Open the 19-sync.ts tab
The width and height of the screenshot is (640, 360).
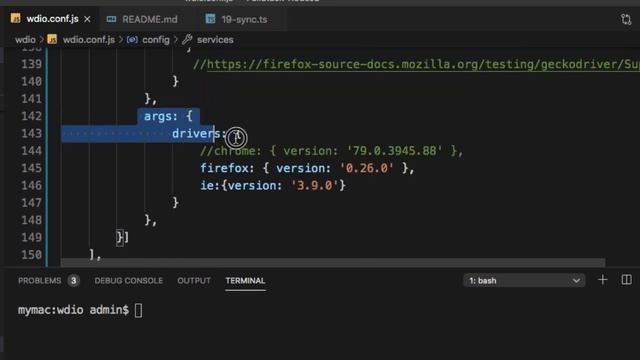point(244,19)
